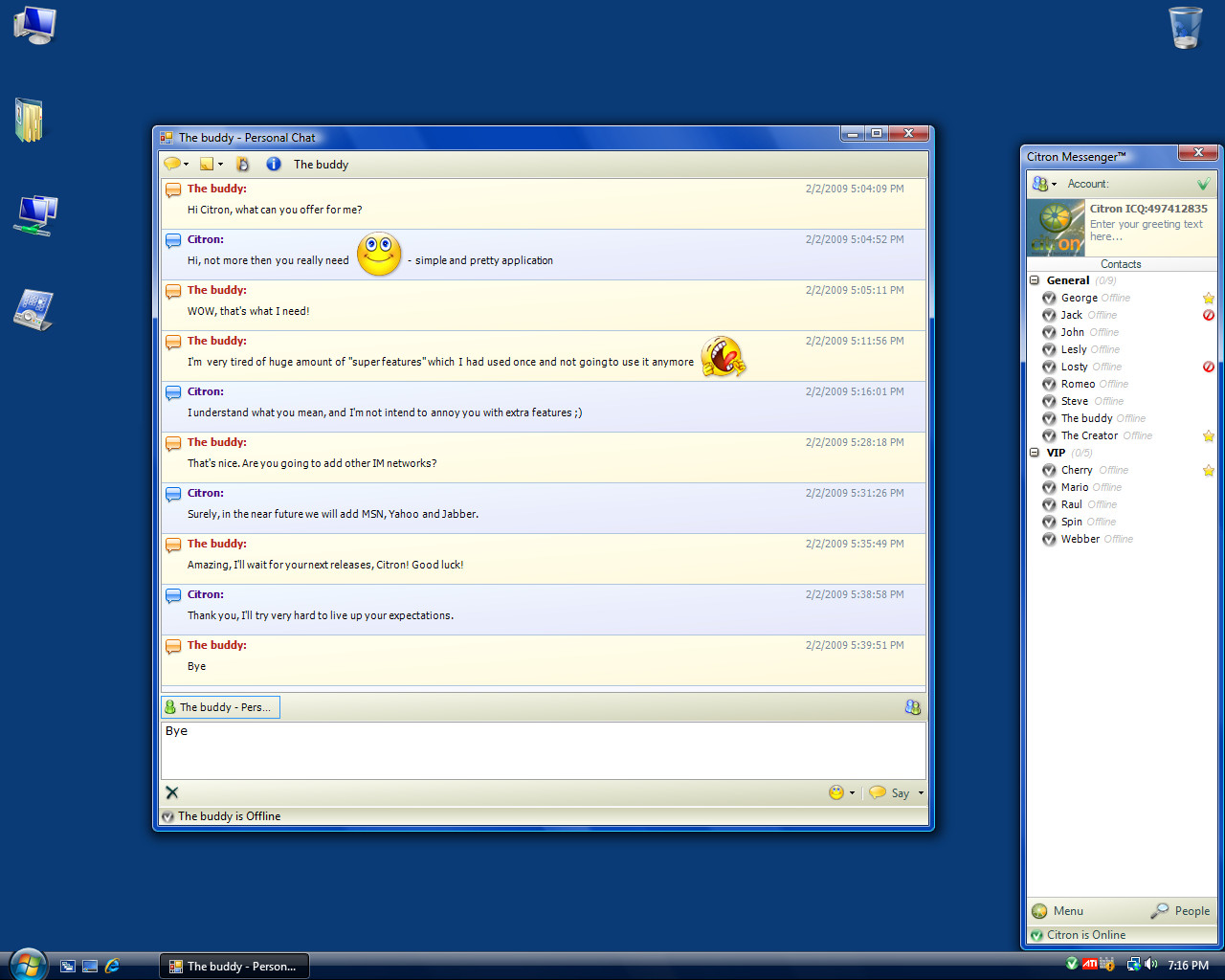Image resolution: width=1225 pixels, height=980 pixels.
Task: Click the control panel desktop icon
Action: [x=33, y=309]
